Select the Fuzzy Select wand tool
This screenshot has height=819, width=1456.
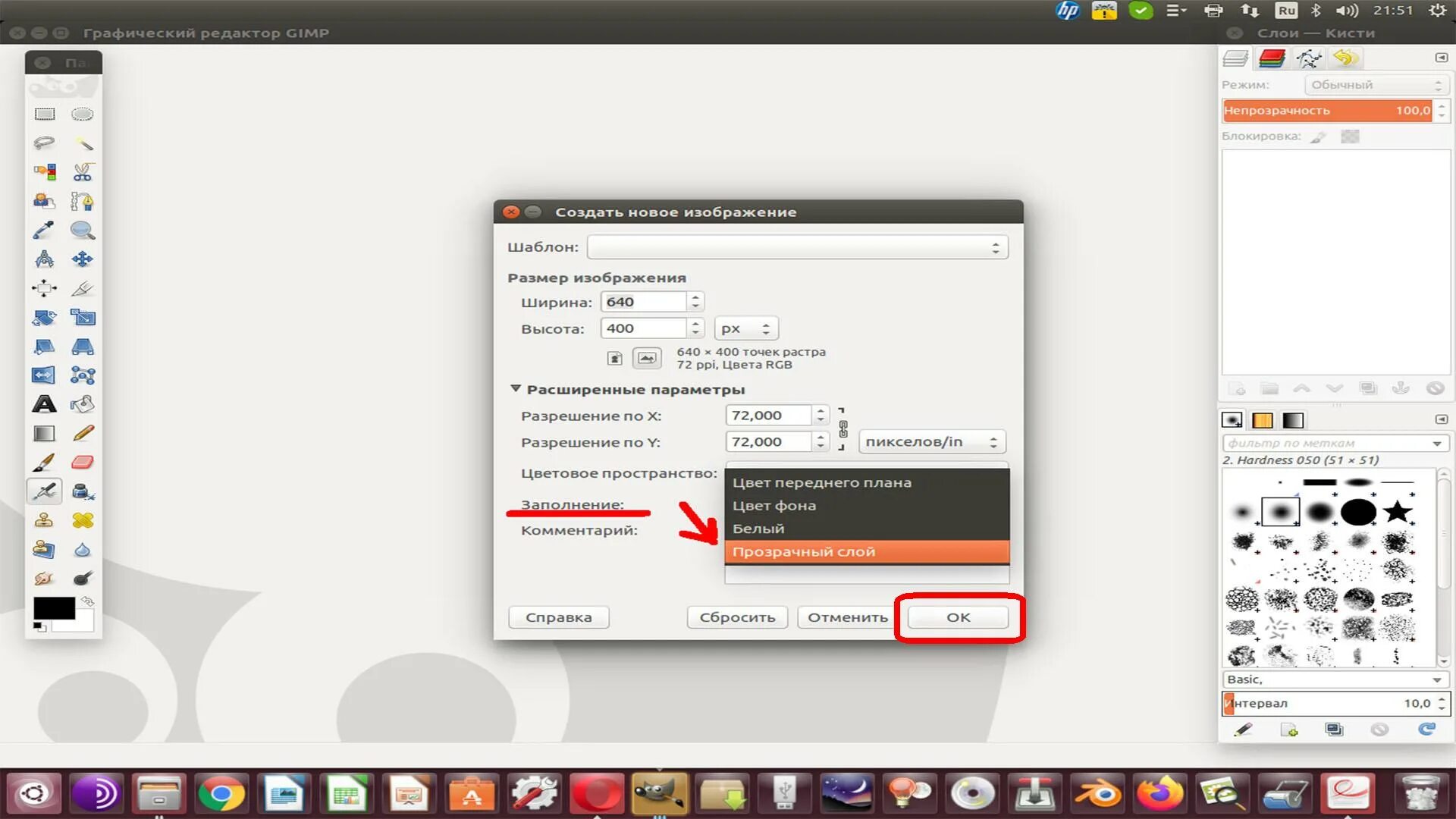[x=82, y=143]
